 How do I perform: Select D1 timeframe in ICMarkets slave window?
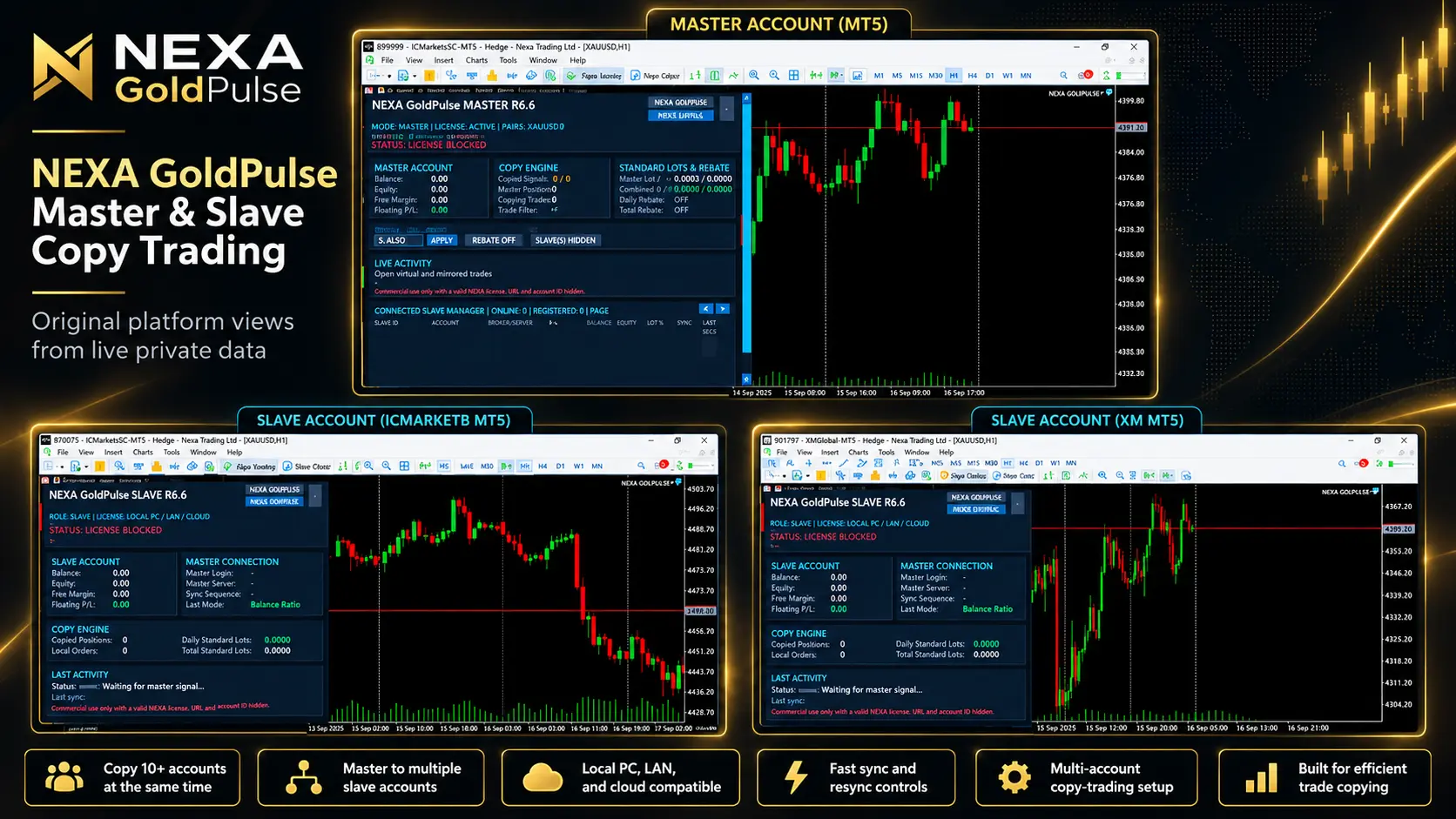(x=560, y=466)
